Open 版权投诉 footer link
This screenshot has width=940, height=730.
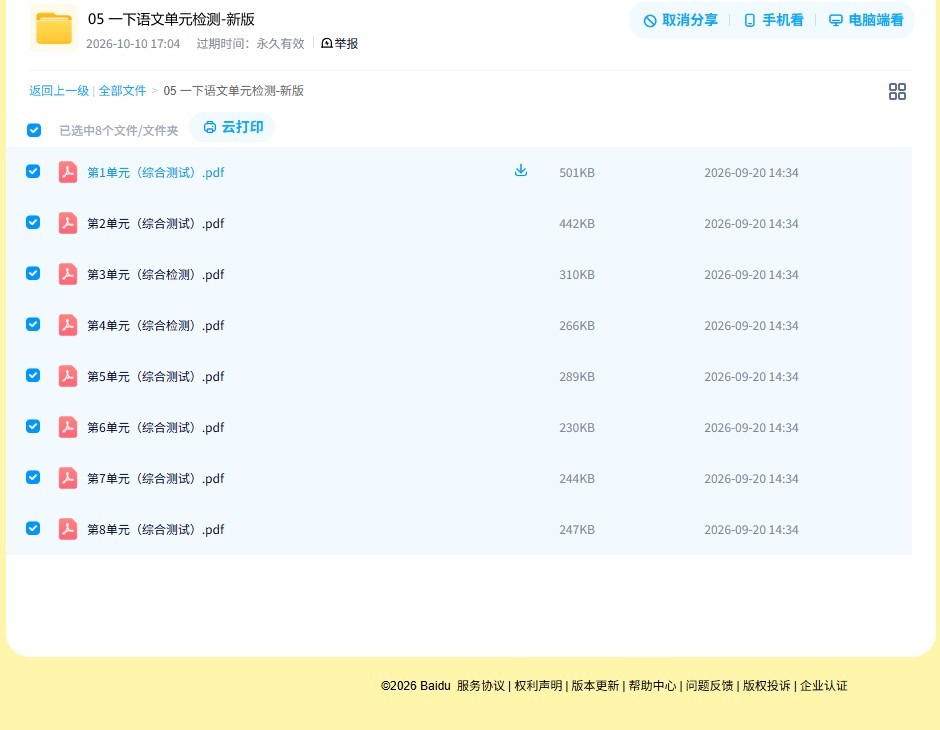[x=767, y=686]
